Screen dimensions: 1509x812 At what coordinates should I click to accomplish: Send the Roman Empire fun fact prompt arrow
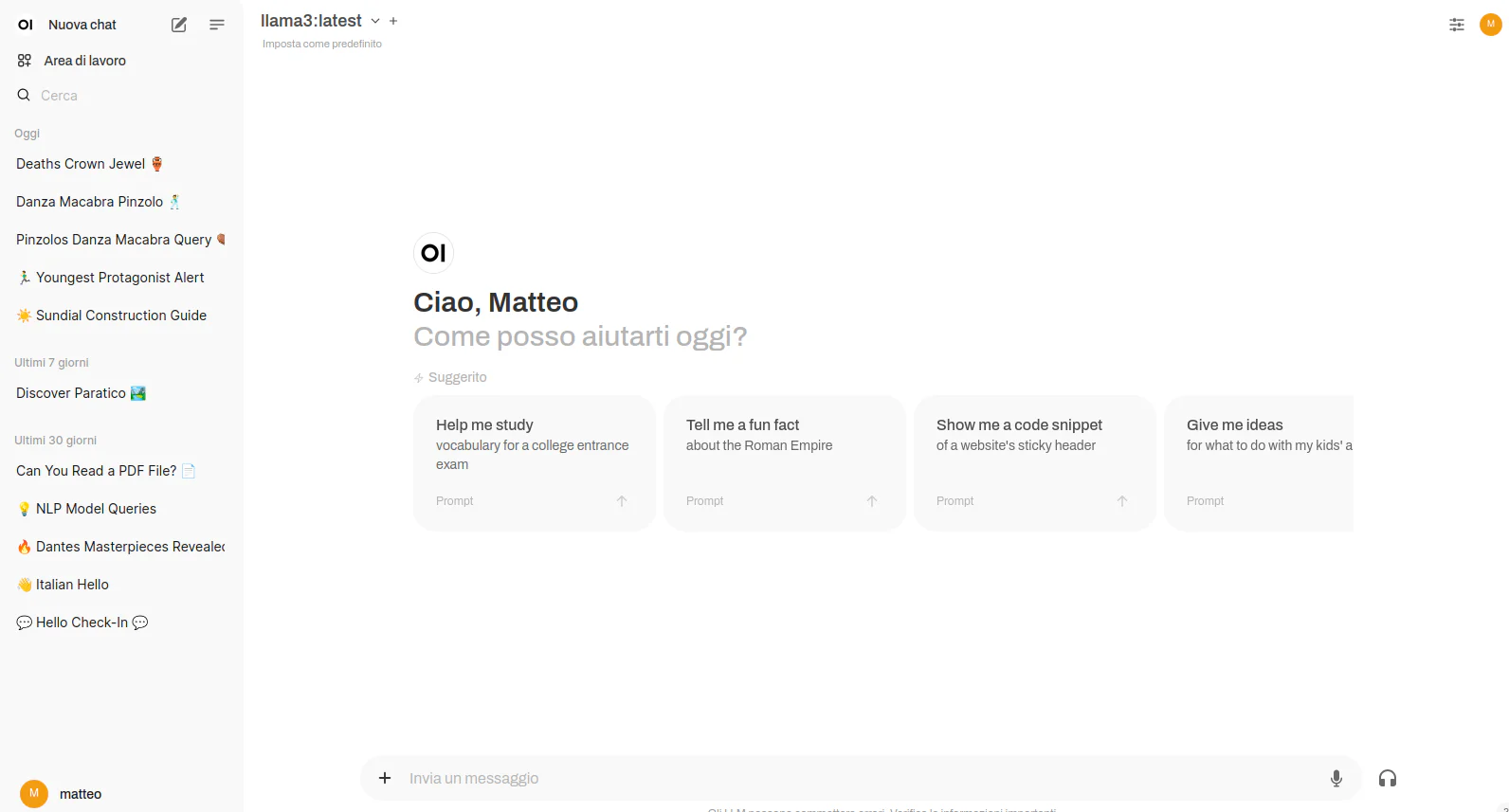872,501
